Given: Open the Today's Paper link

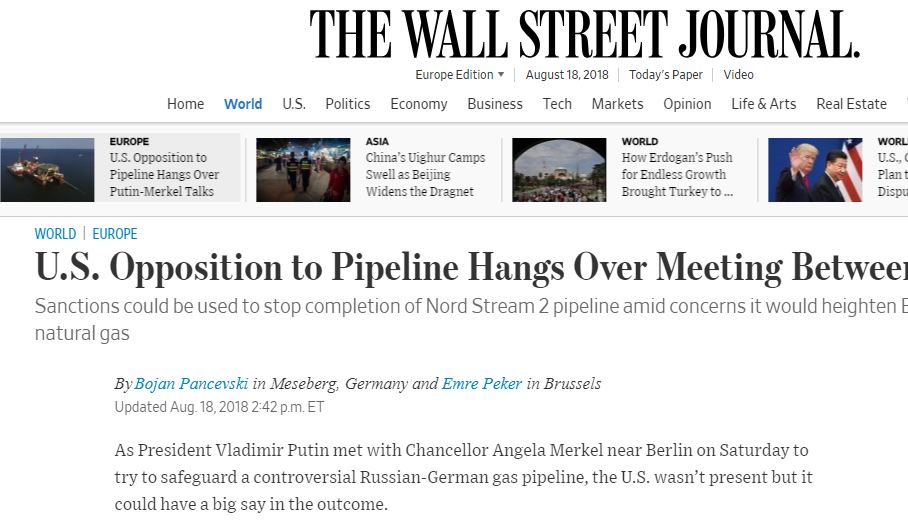Looking at the screenshot, I should [x=665, y=75].
